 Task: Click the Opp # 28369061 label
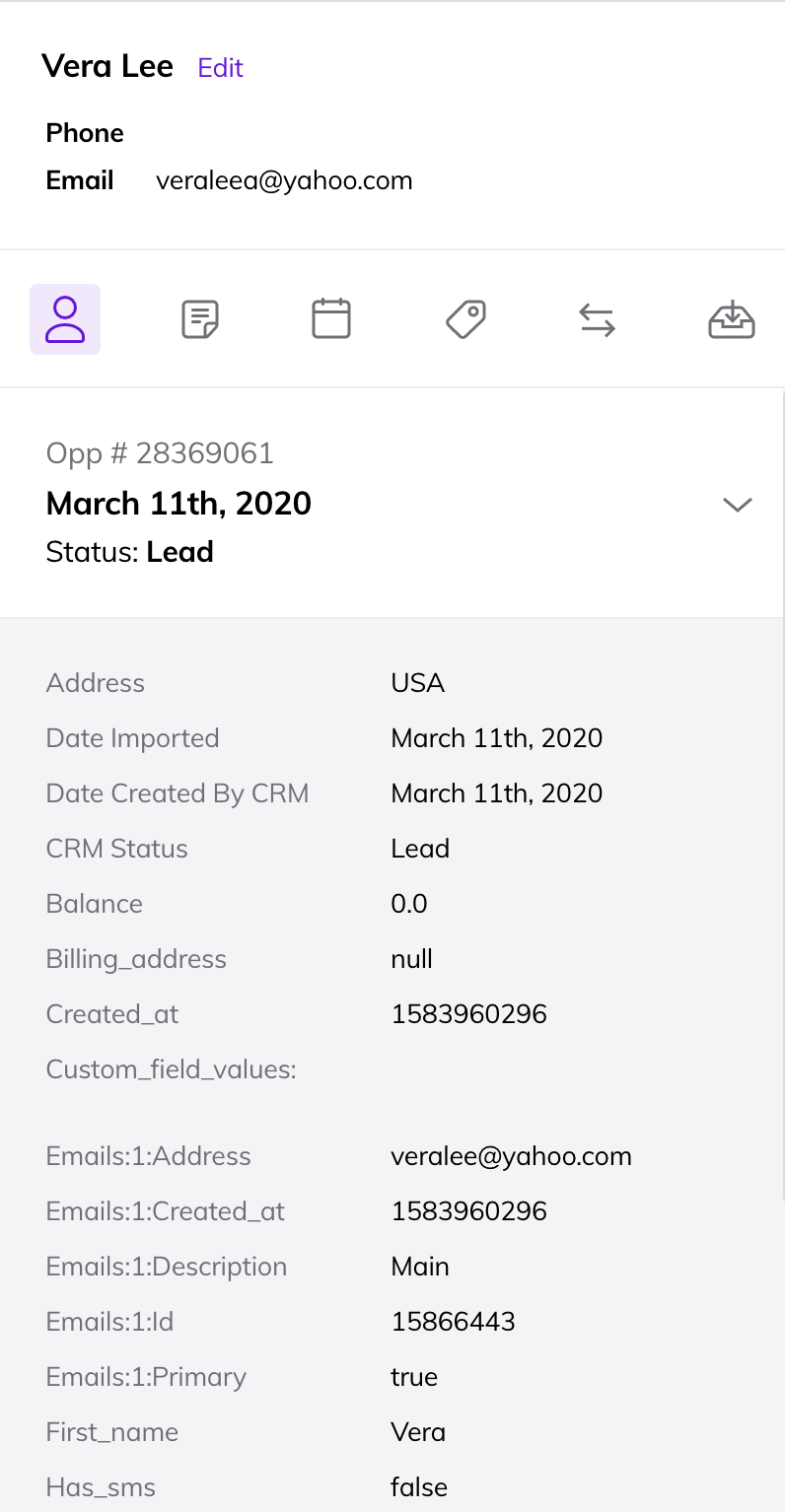[160, 453]
